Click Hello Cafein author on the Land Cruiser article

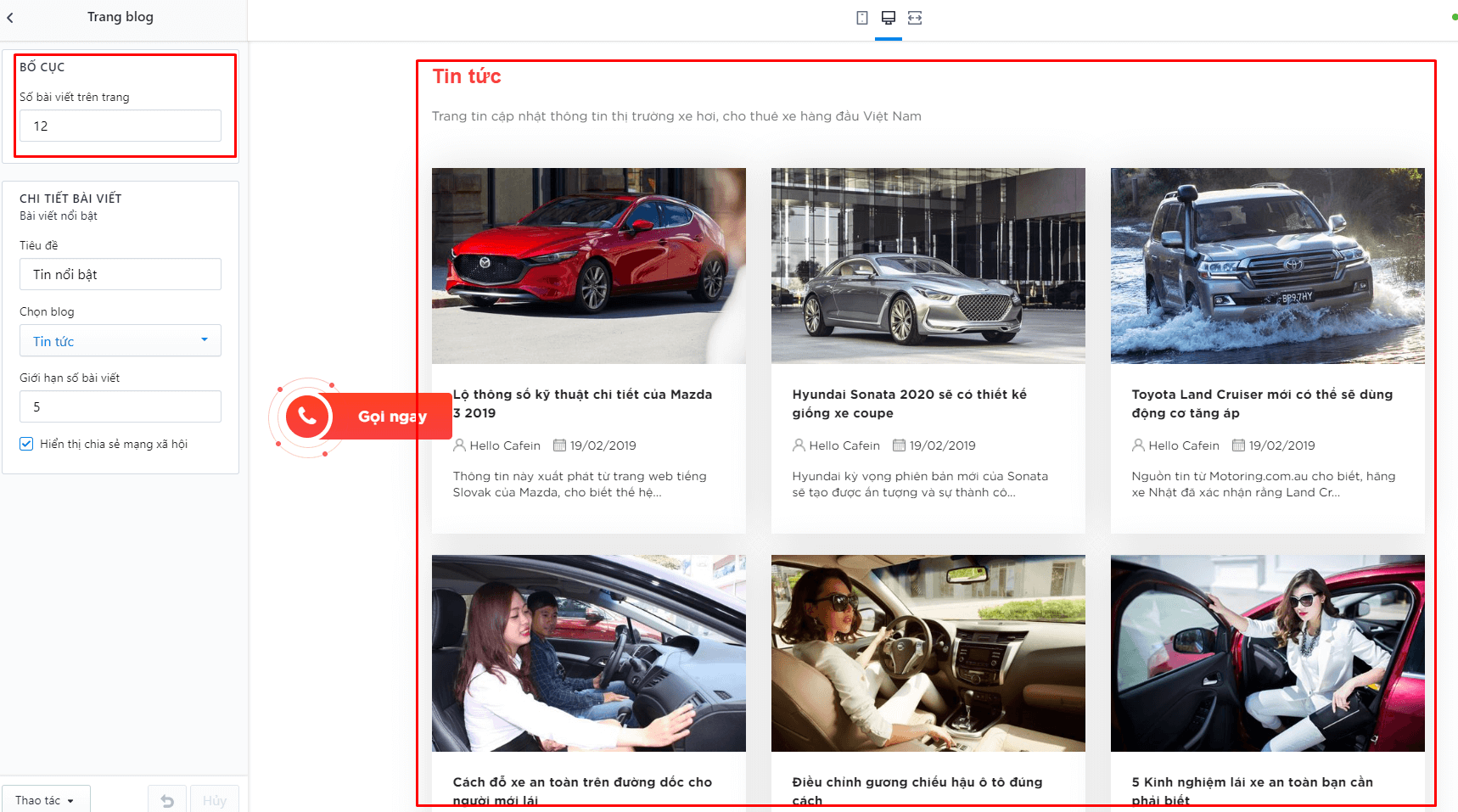(1184, 445)
